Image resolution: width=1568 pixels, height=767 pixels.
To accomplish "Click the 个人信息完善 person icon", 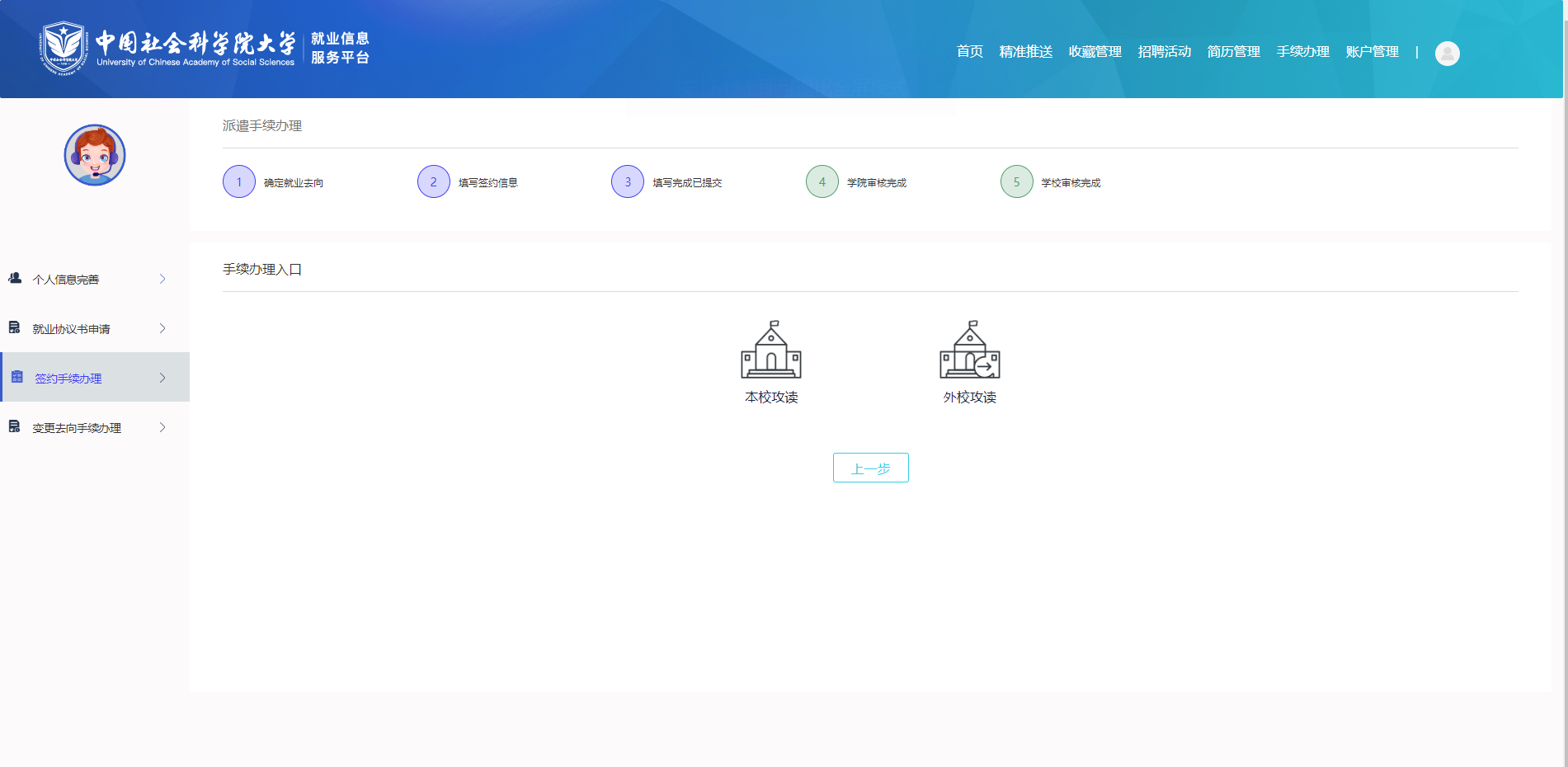I will (x=15, y=279).
